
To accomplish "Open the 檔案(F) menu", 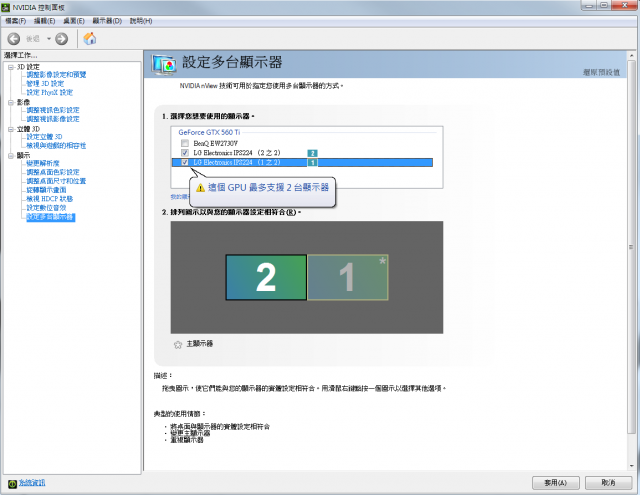I will coord(16,21).
